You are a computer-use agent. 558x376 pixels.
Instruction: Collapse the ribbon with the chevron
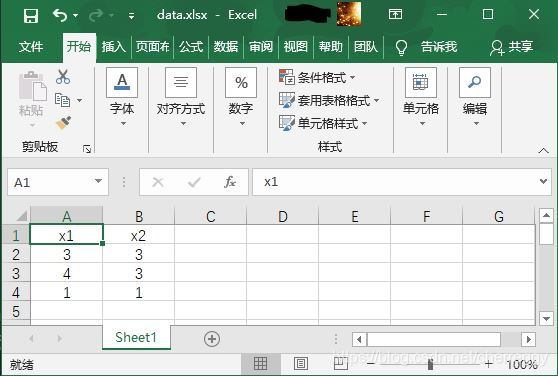coord(543,150)
